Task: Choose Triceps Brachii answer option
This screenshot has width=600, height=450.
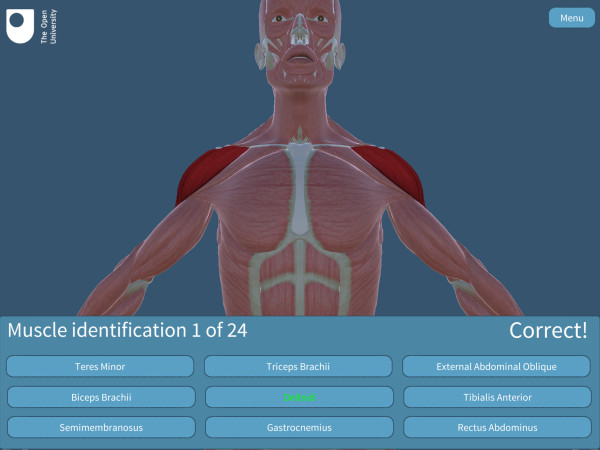Action: click(x=299, y=366)
